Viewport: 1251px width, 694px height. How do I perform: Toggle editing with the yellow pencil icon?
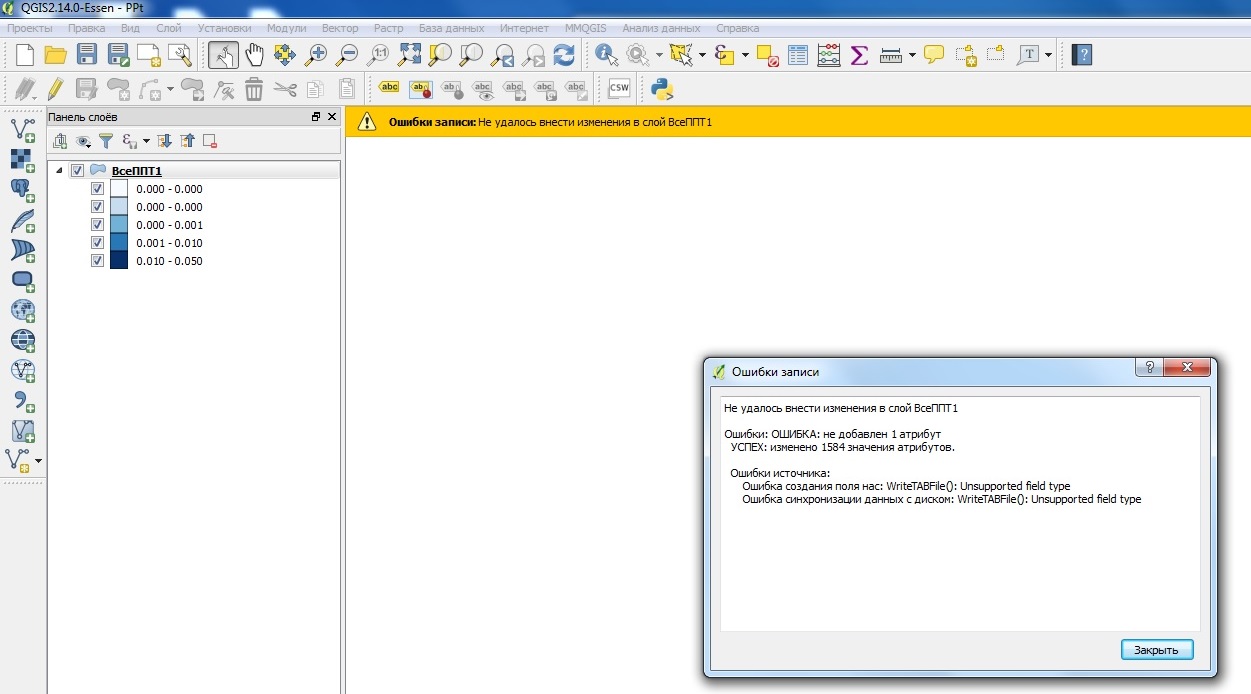[55, 89]
